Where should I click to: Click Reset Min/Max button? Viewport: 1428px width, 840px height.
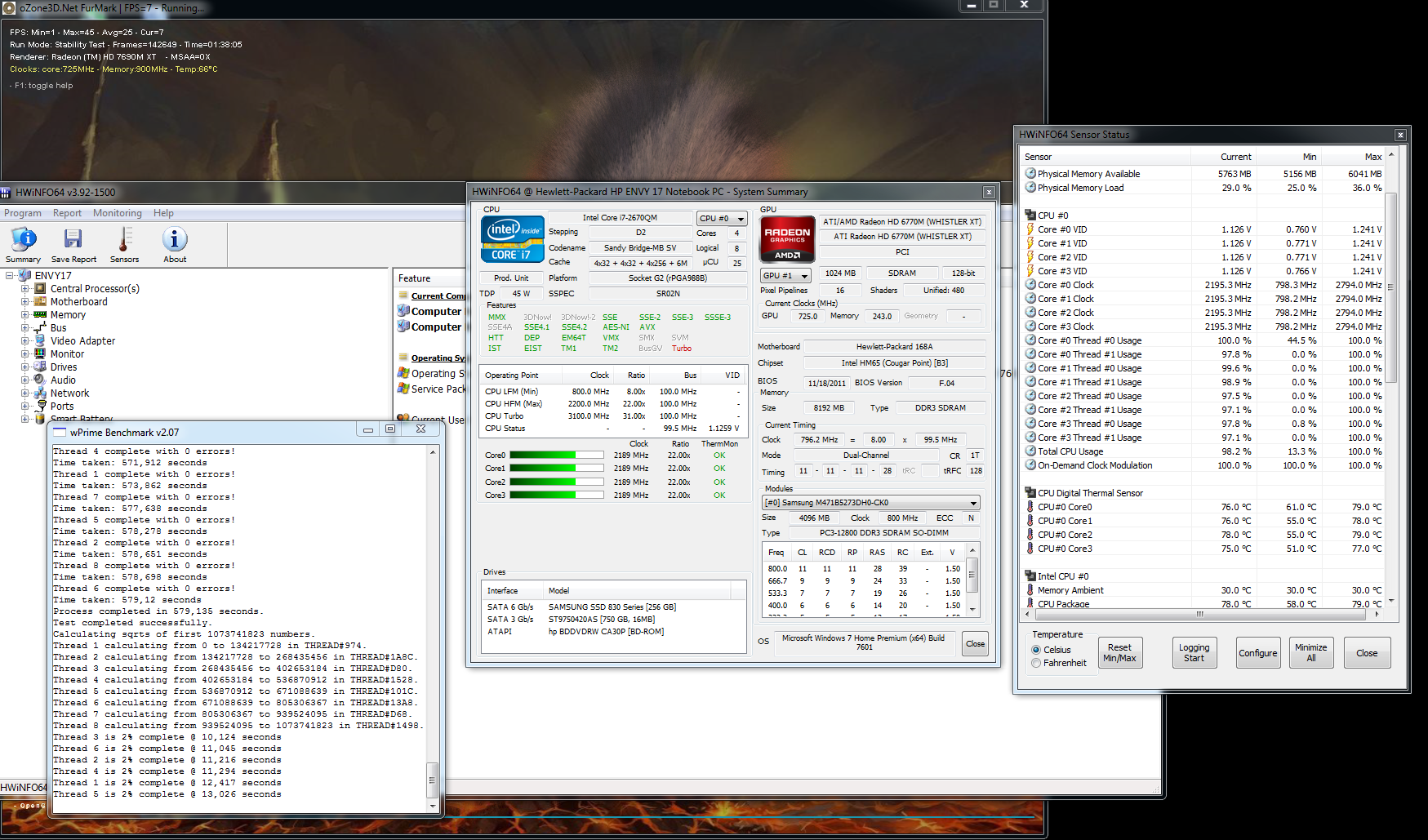1119,653
